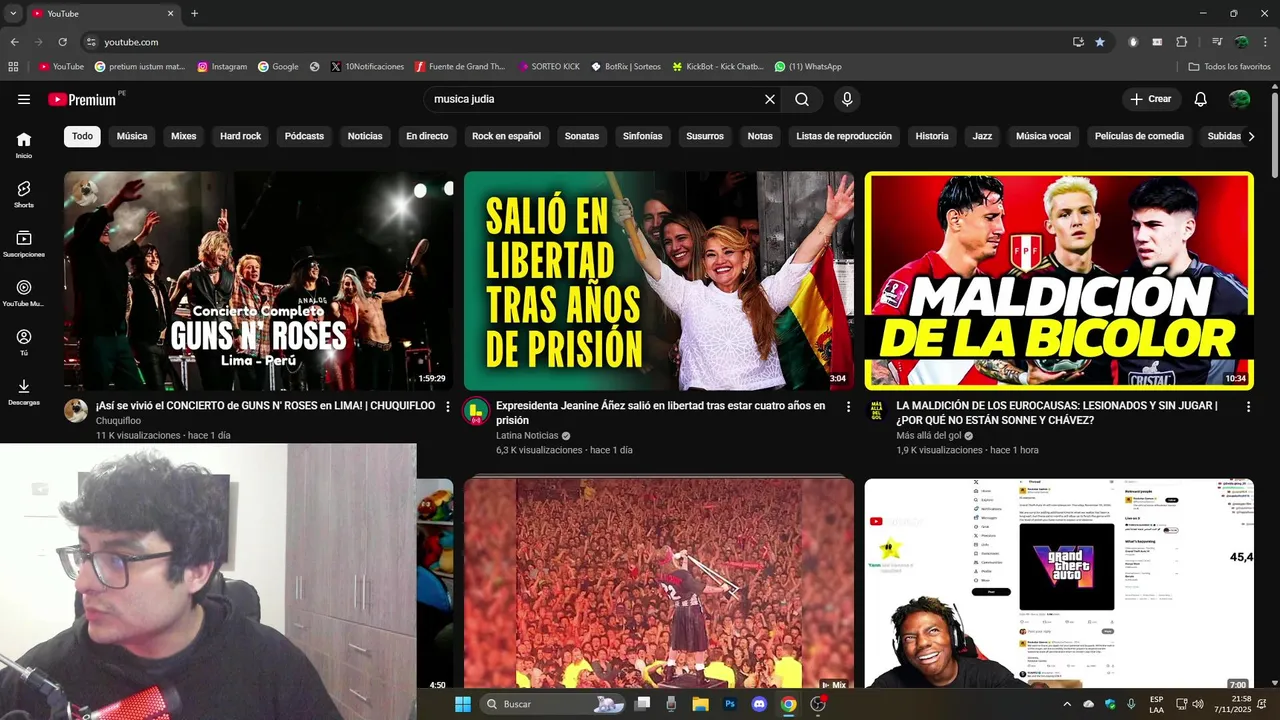Open Chrome three-dot menu
This screenshot has width=1280, height=720.
click(x=1264, y=42)
